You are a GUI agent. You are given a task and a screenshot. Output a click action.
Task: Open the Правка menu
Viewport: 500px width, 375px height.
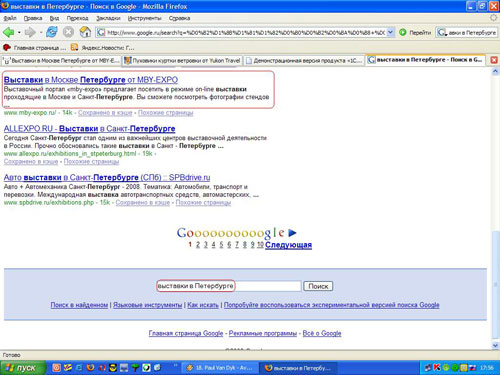(x=33, y=18)
